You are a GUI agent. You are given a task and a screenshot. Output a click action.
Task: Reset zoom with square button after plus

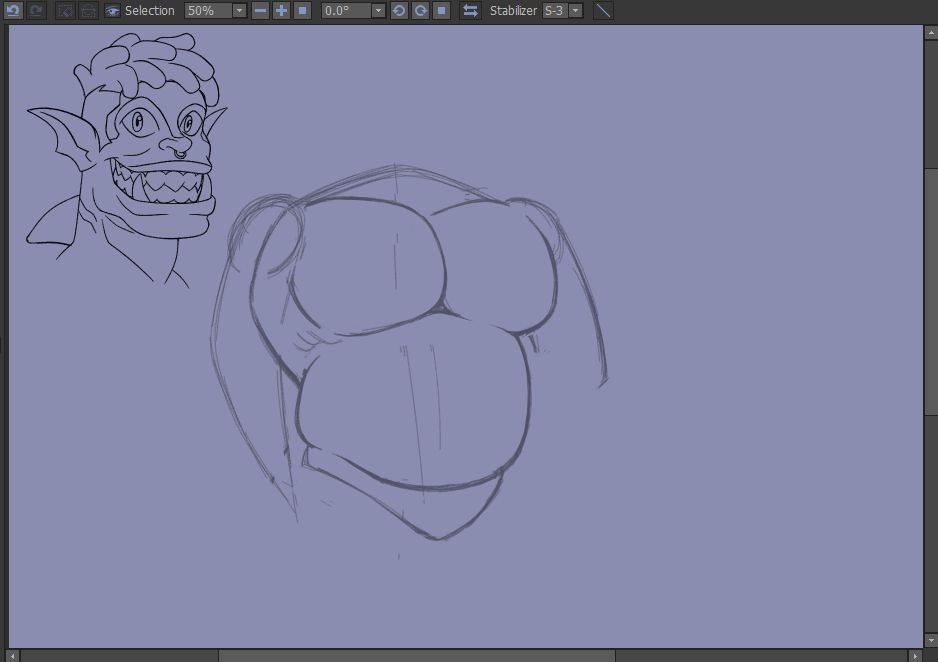point(303,11)
